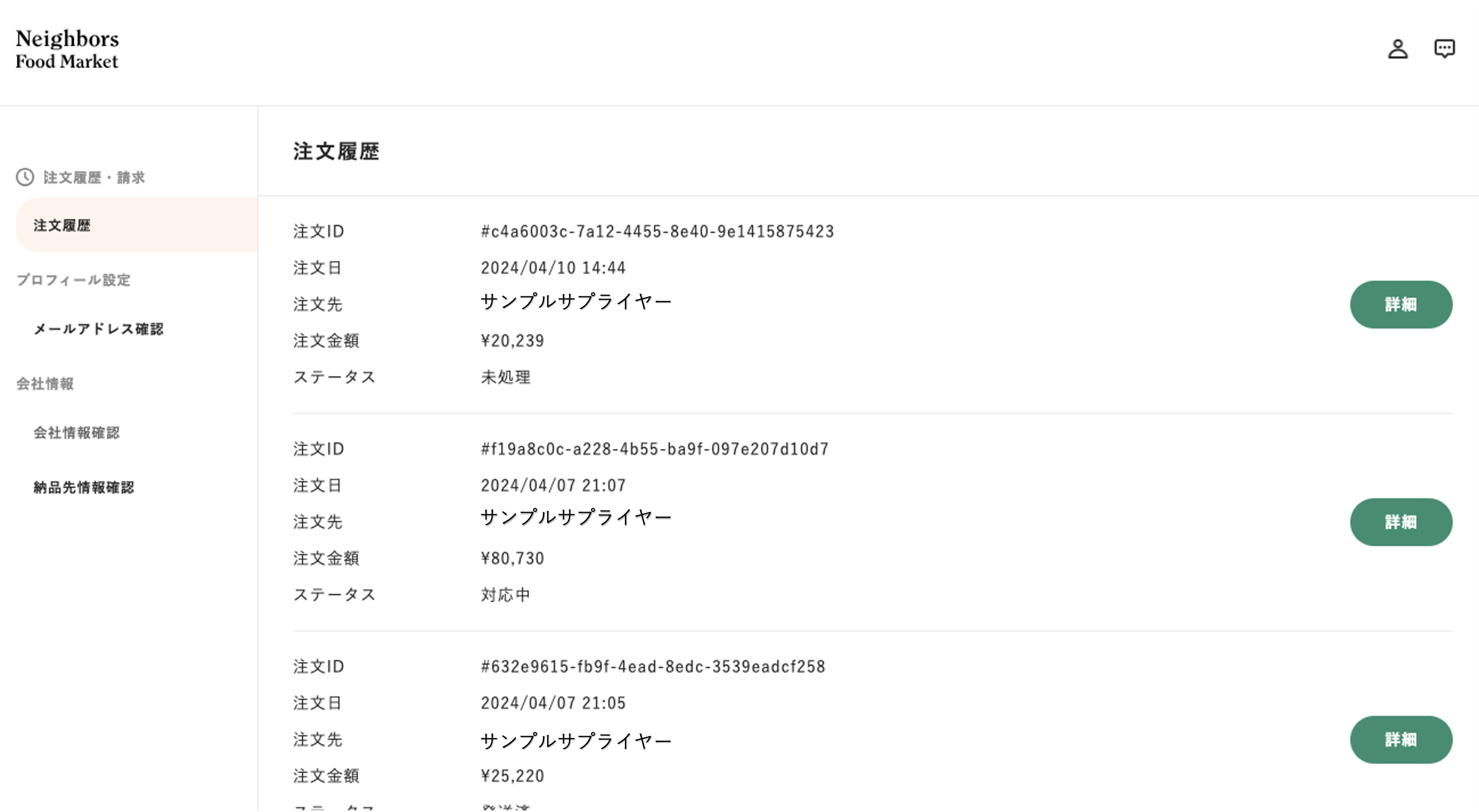Screen dimensions: 1479x812
Task: Click order ID starting with #632e9615
Action: coord(653,666)
